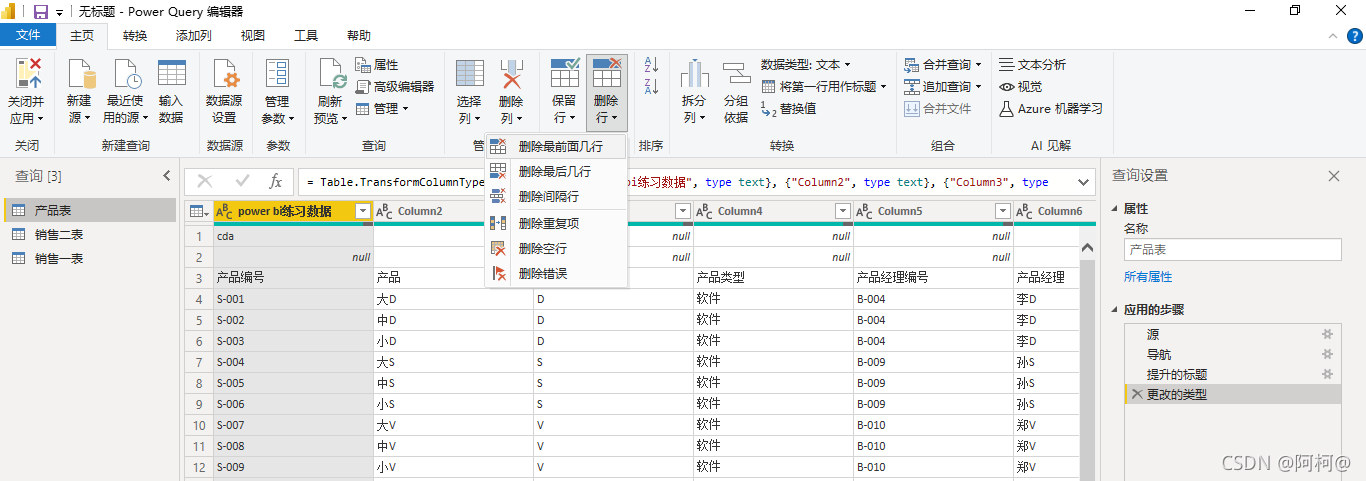1366x481 pixels.
Task: Open gear settings for 源 step
Action: (1328, 335)
